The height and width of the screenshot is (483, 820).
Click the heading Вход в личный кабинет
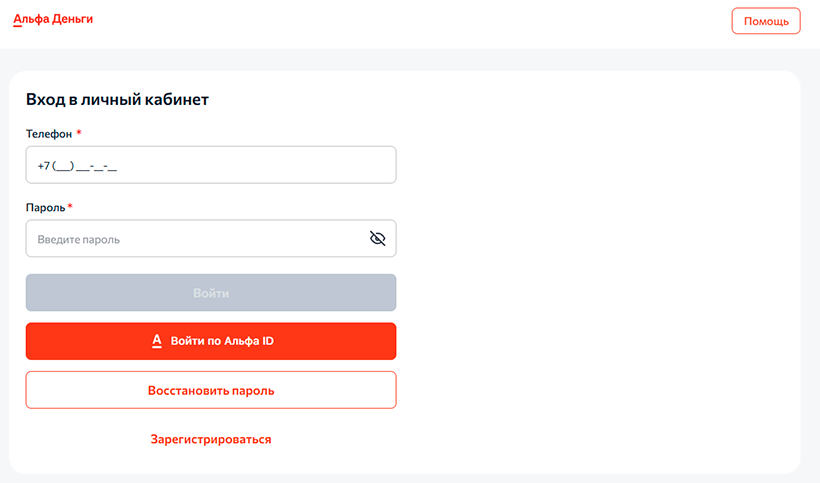click(x=117, y=99)
